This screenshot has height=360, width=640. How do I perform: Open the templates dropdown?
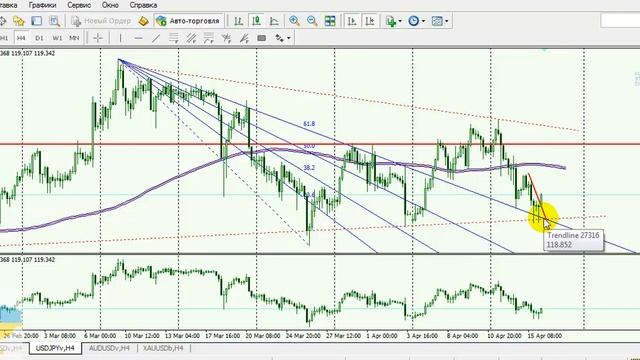coord(440,21)
